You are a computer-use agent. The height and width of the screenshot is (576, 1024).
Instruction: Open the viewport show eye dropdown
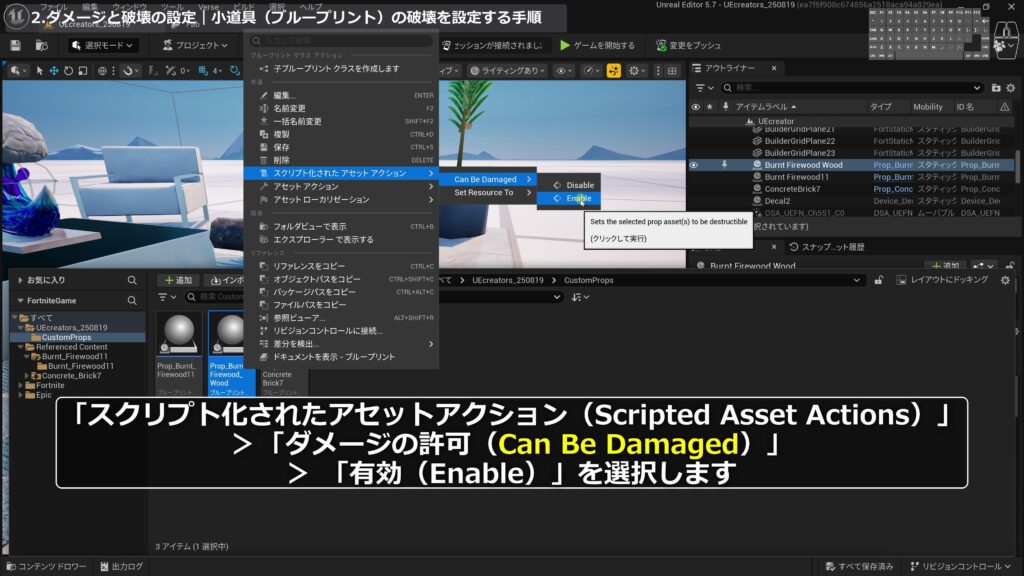click(564, 71)
